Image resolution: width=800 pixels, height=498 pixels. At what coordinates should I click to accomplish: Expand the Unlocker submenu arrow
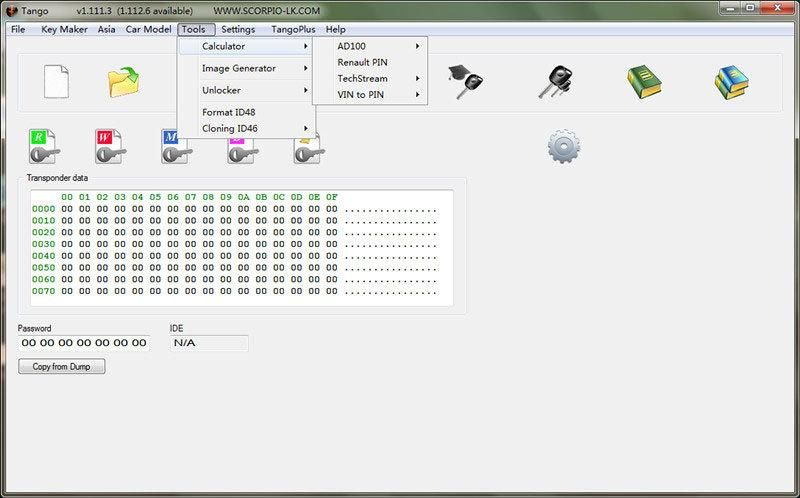point(305,90)
